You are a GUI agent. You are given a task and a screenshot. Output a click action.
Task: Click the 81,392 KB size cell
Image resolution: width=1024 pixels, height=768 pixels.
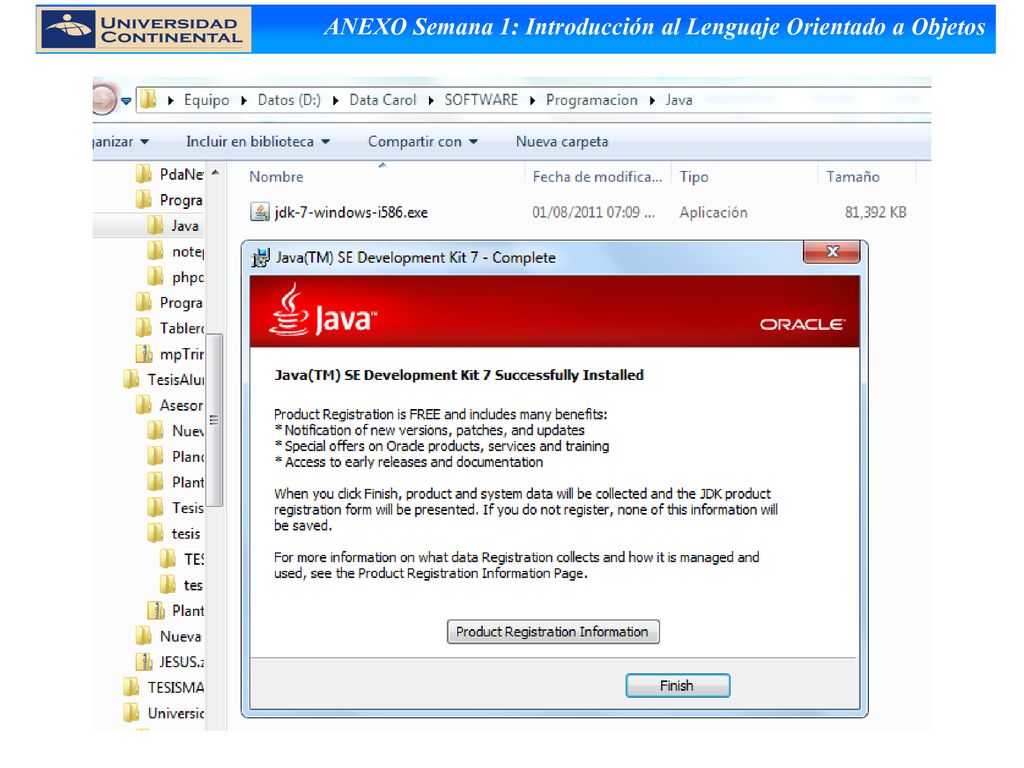tap(875, 212)
